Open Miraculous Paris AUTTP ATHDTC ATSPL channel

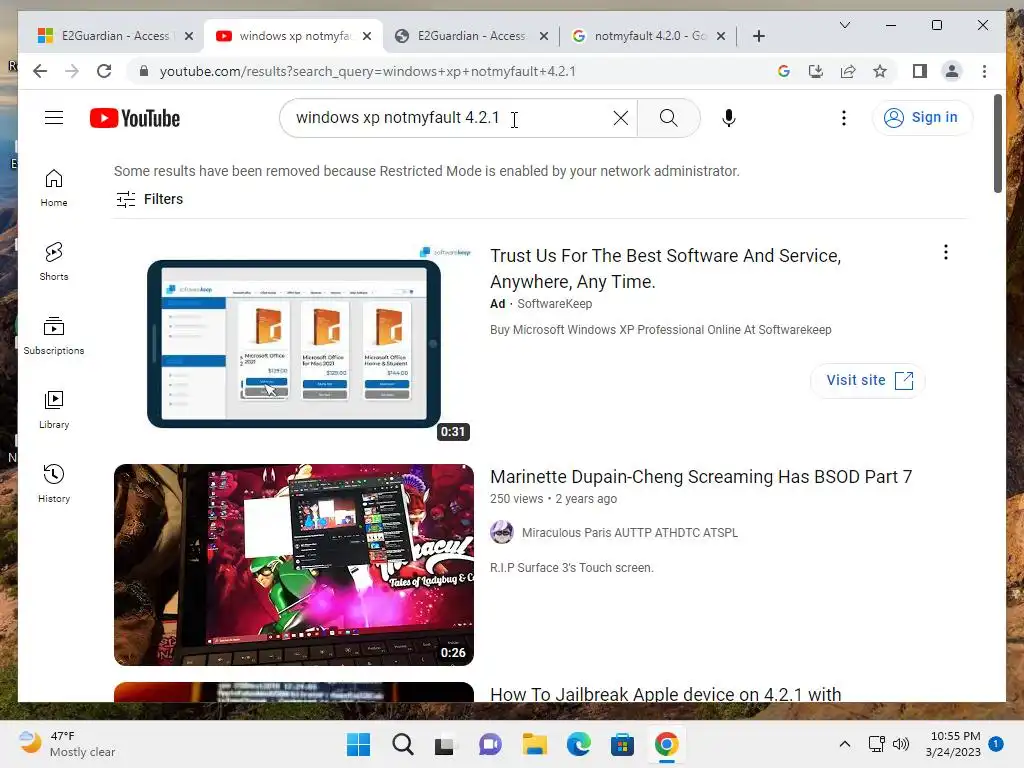[630, 533]
